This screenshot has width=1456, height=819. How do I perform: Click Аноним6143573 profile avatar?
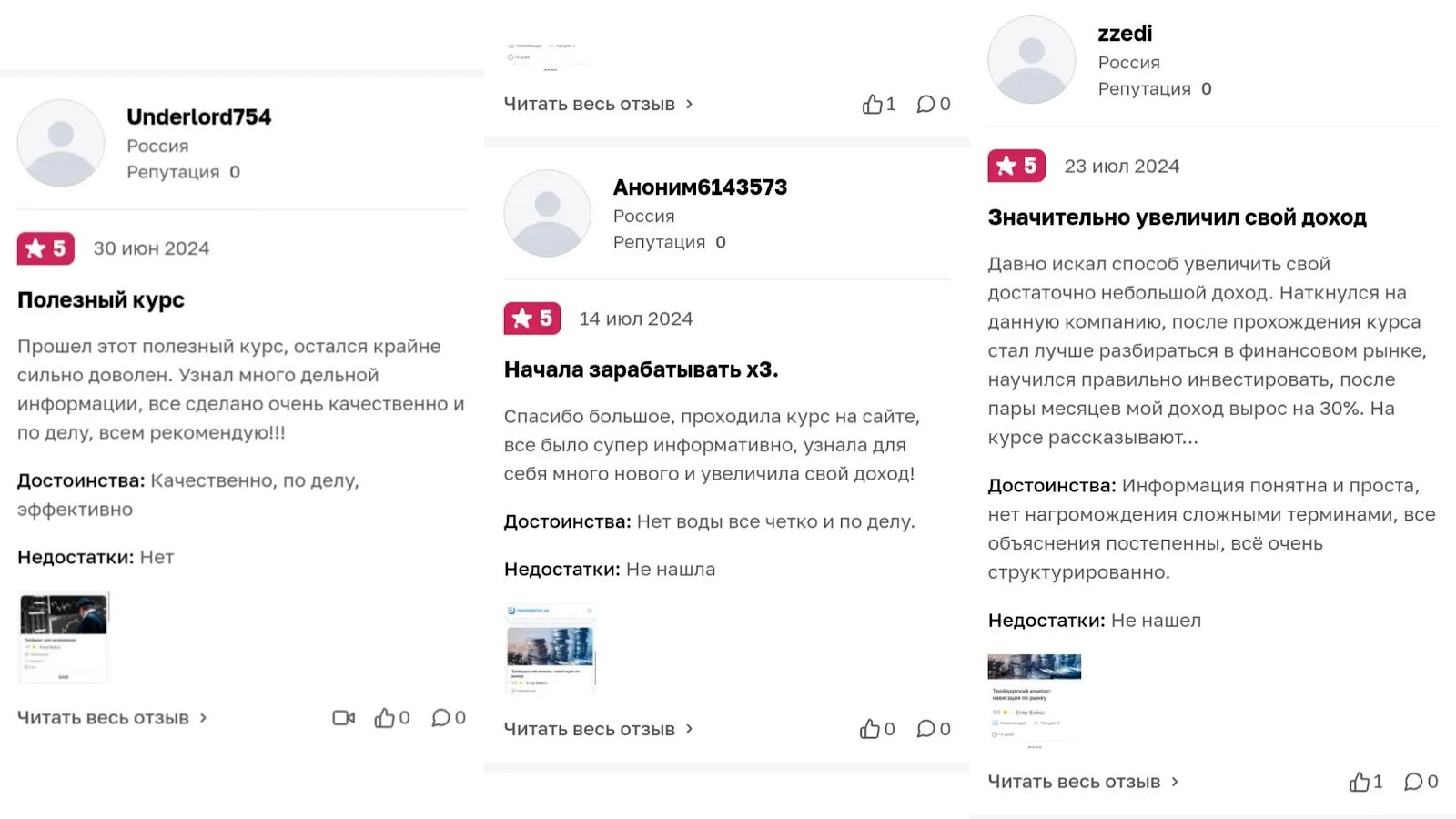(x=548, y=214)
